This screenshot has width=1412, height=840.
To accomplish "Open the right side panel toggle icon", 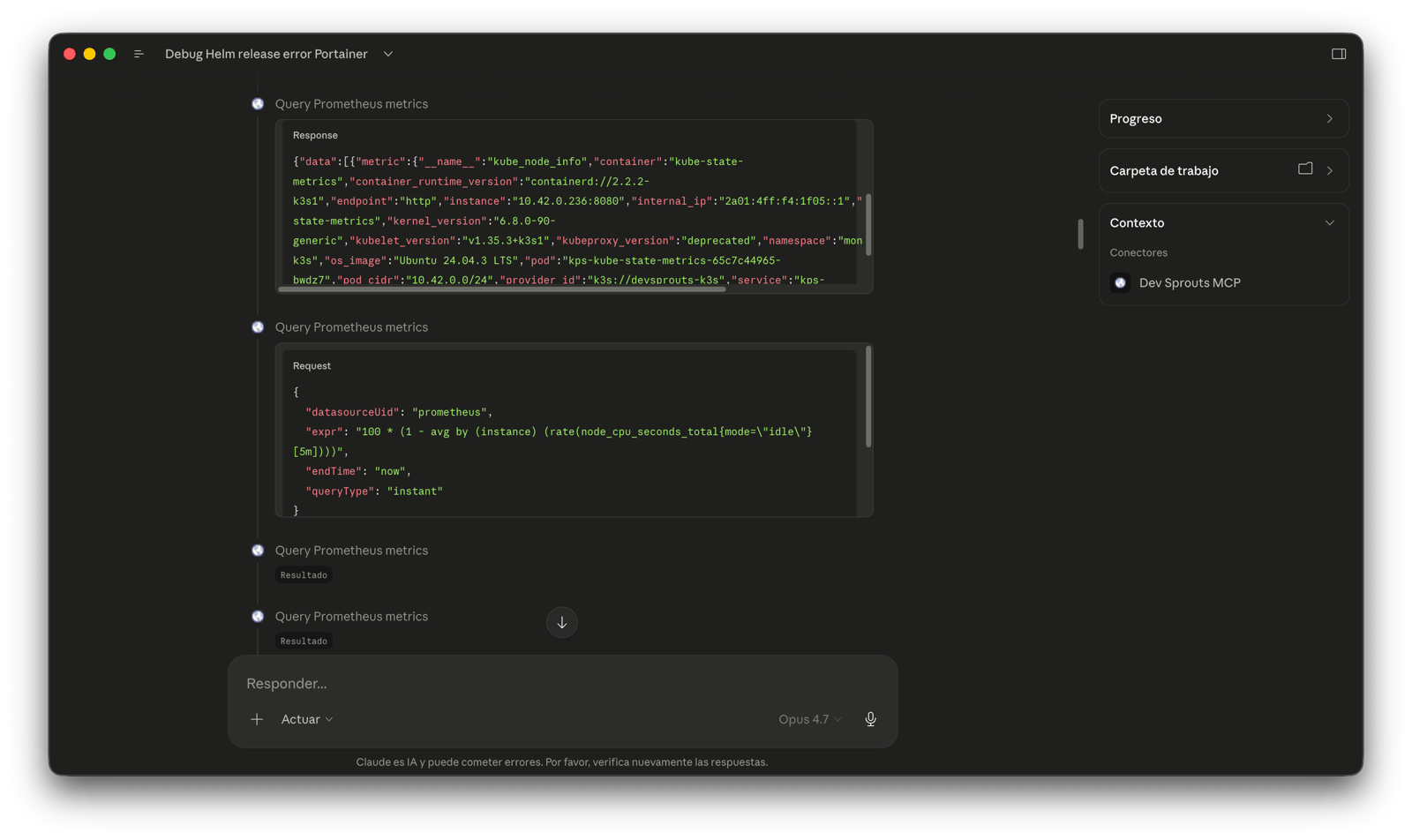I will tap(1338, 54).
